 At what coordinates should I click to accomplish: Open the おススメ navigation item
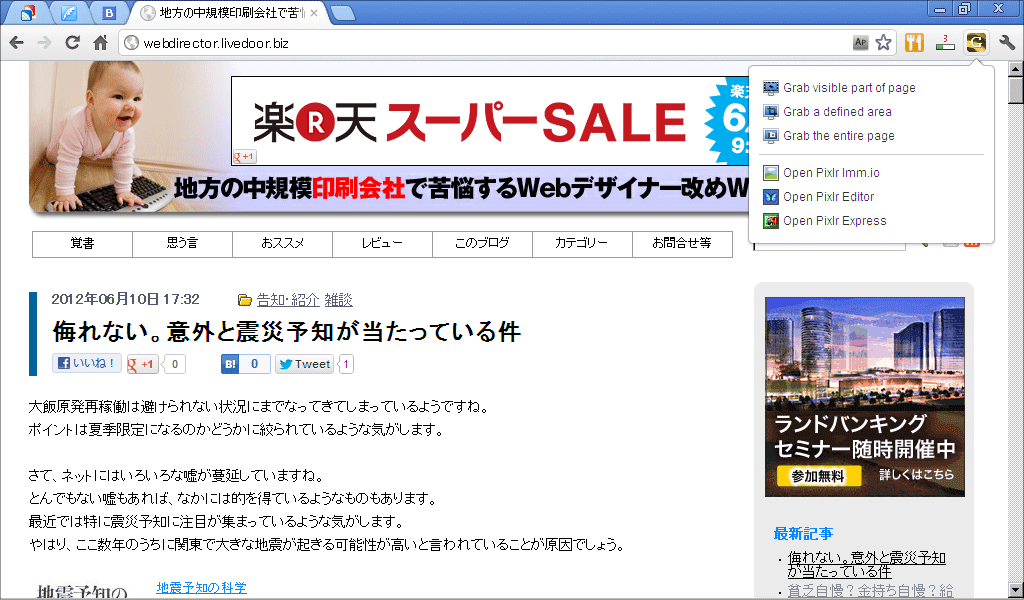click(x=282, y=244)
